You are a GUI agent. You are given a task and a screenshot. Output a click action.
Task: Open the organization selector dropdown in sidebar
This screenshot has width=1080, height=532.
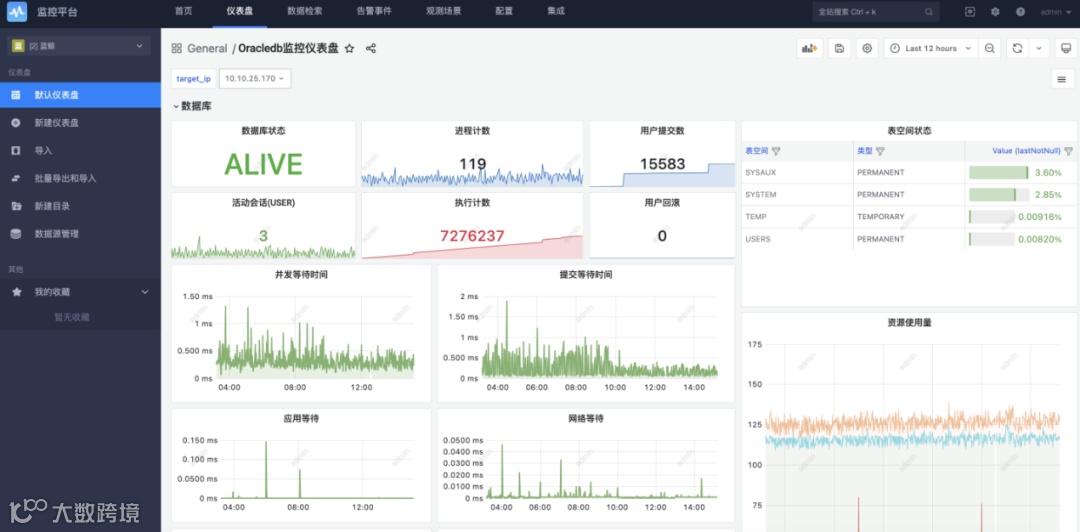[x=79, y=45]
